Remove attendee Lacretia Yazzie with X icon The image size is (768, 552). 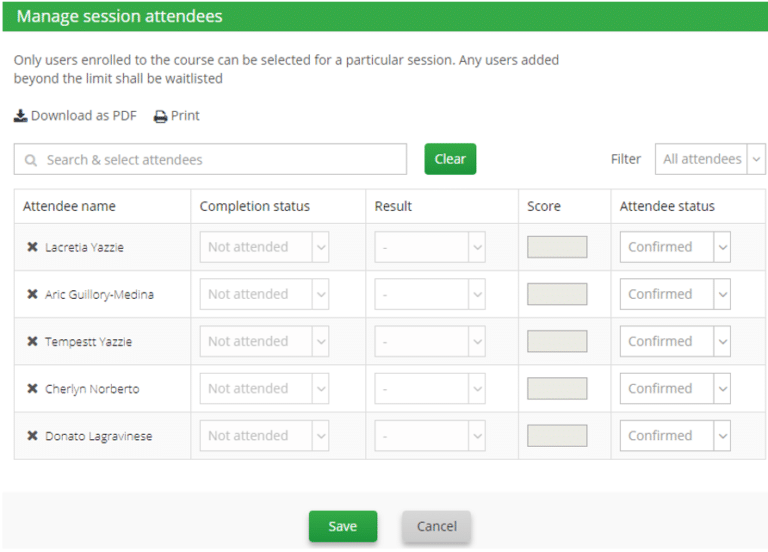[x=32, y=247]
